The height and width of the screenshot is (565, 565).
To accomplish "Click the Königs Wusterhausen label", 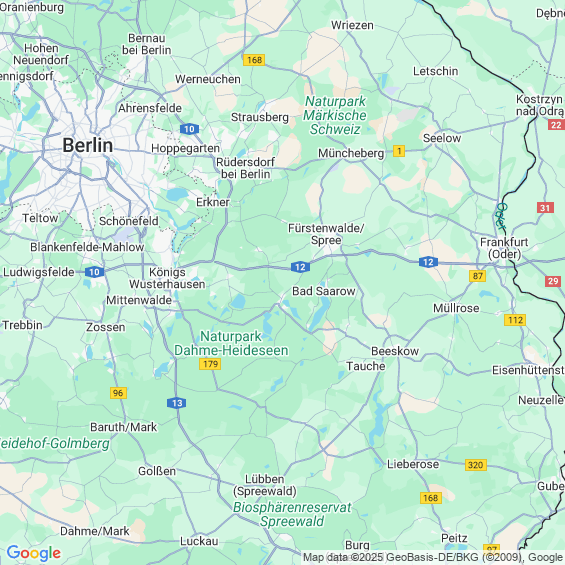I will [x=167, y=278].
